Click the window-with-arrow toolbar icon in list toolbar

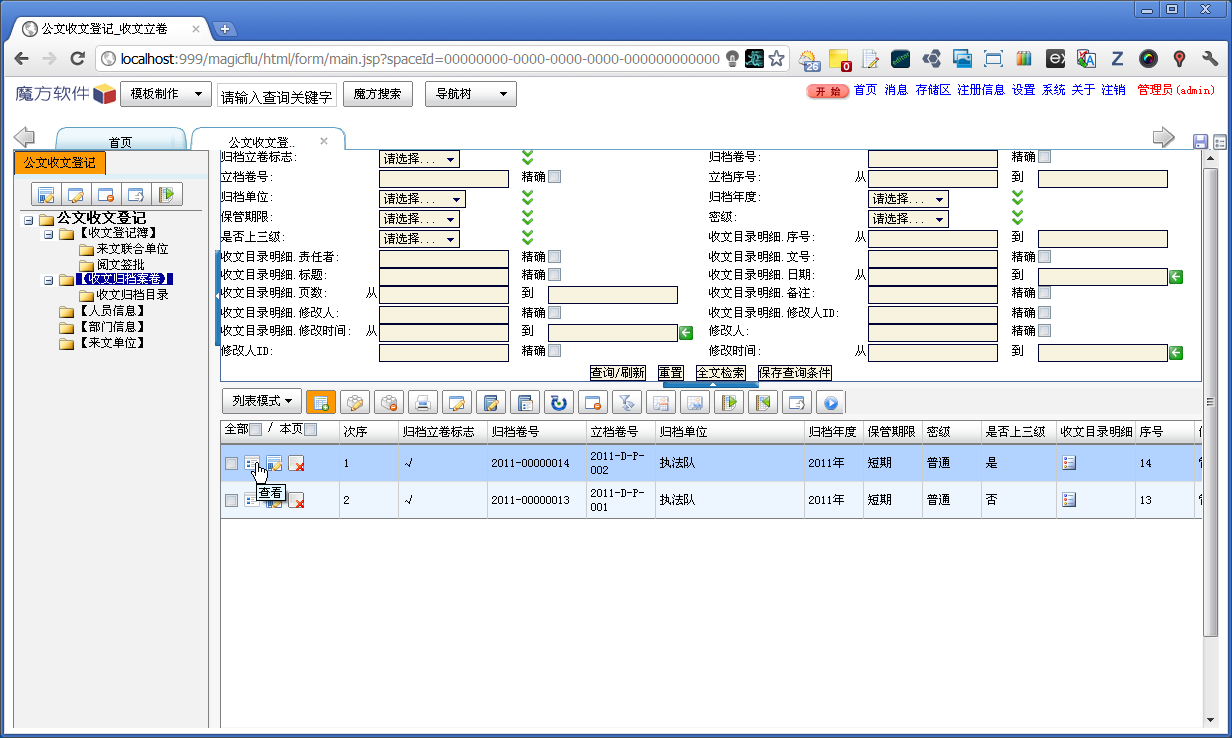797,402
